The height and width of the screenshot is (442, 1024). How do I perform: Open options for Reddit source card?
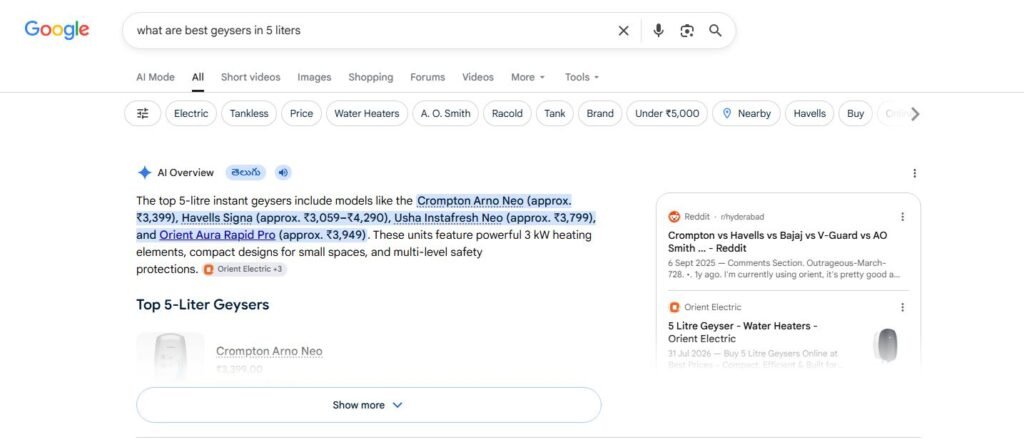(903, 217)
